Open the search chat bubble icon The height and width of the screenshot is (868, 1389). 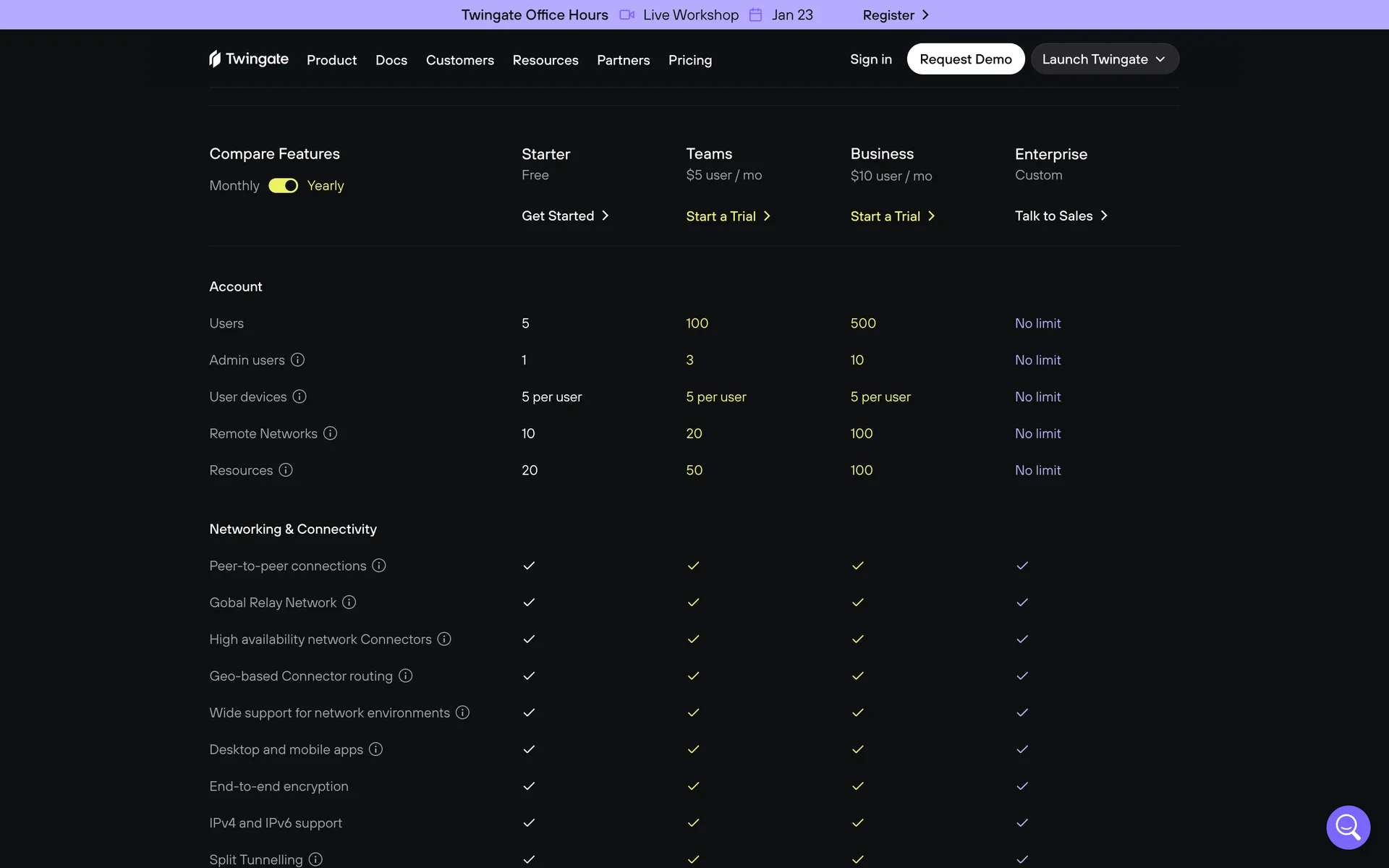click(1348, 827)
